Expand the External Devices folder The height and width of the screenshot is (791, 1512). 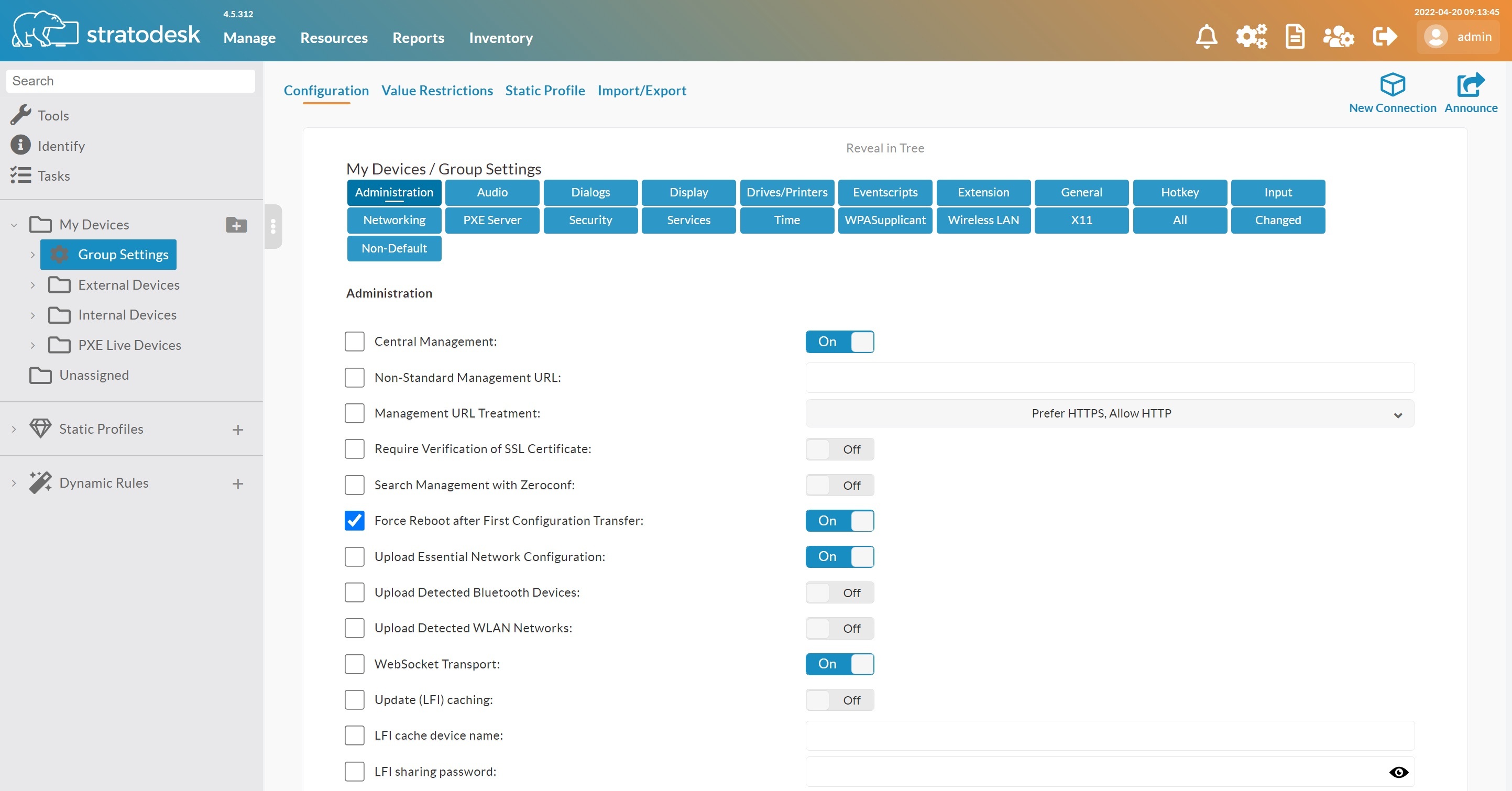[33, 285]
